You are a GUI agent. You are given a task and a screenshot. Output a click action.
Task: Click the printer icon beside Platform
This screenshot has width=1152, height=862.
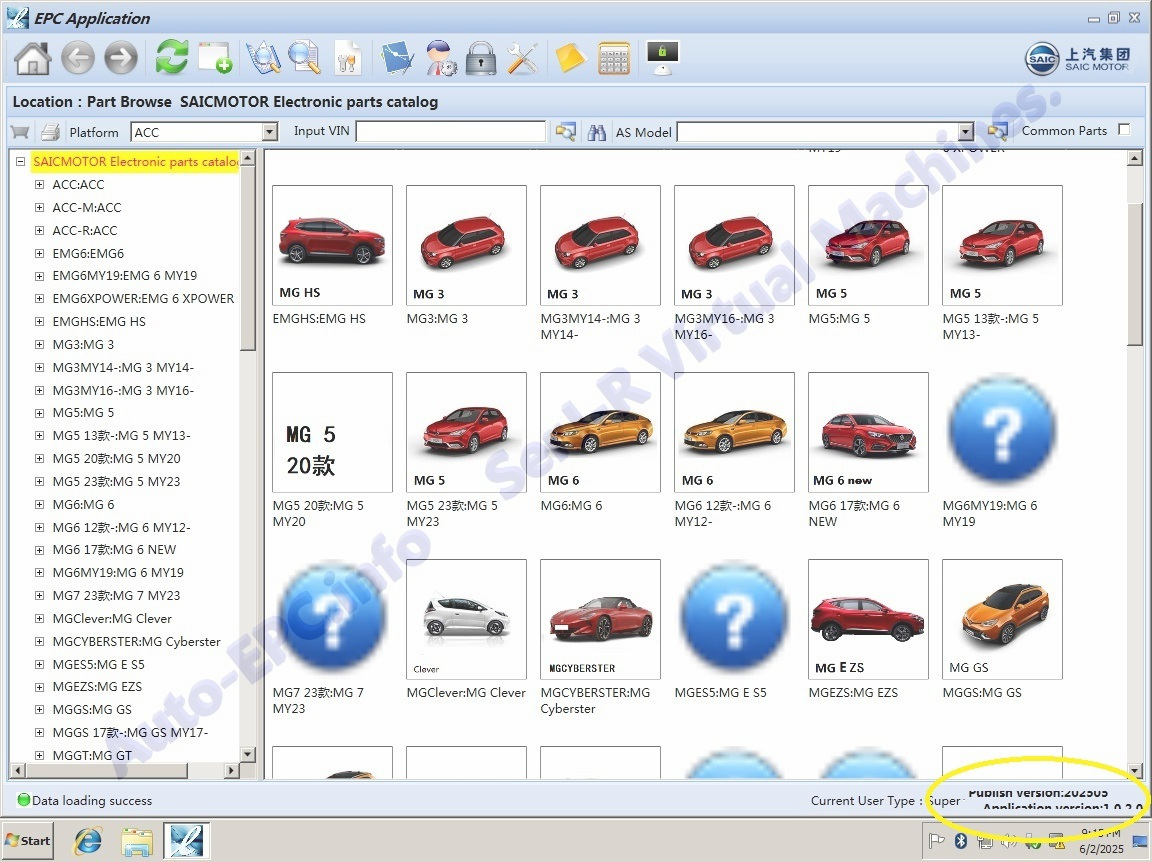coord(50,132)
